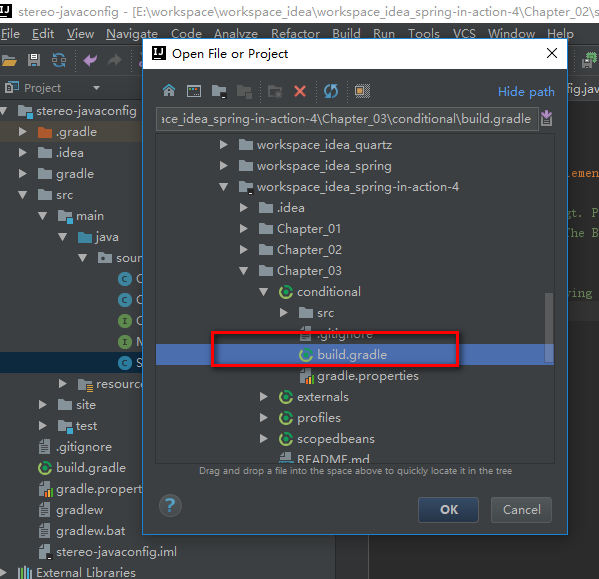Click the path history icon beside path field
Screen dimensions: 599x579
pyautogui.click(x=547, y=118)
